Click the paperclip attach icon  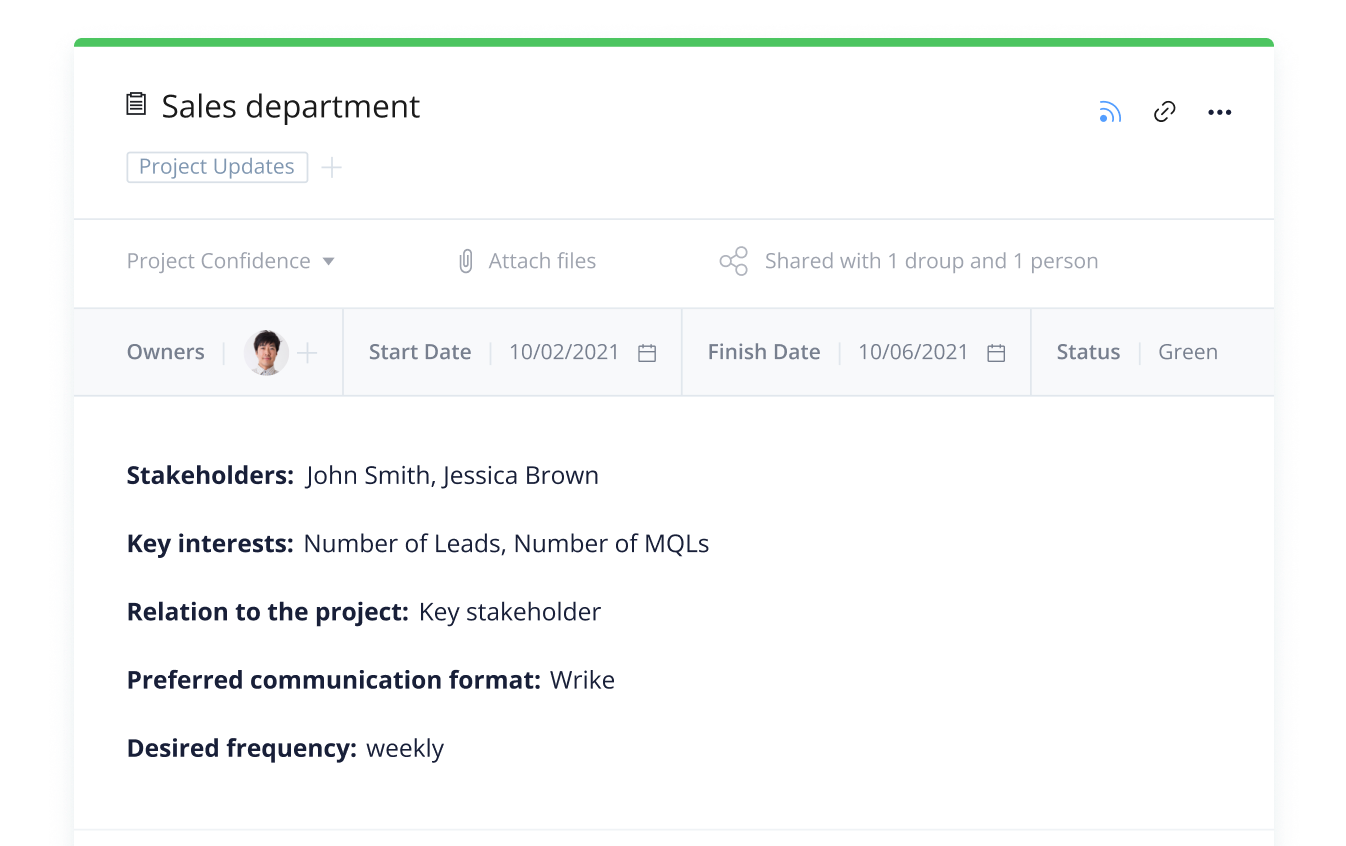[x=466, y=262]
